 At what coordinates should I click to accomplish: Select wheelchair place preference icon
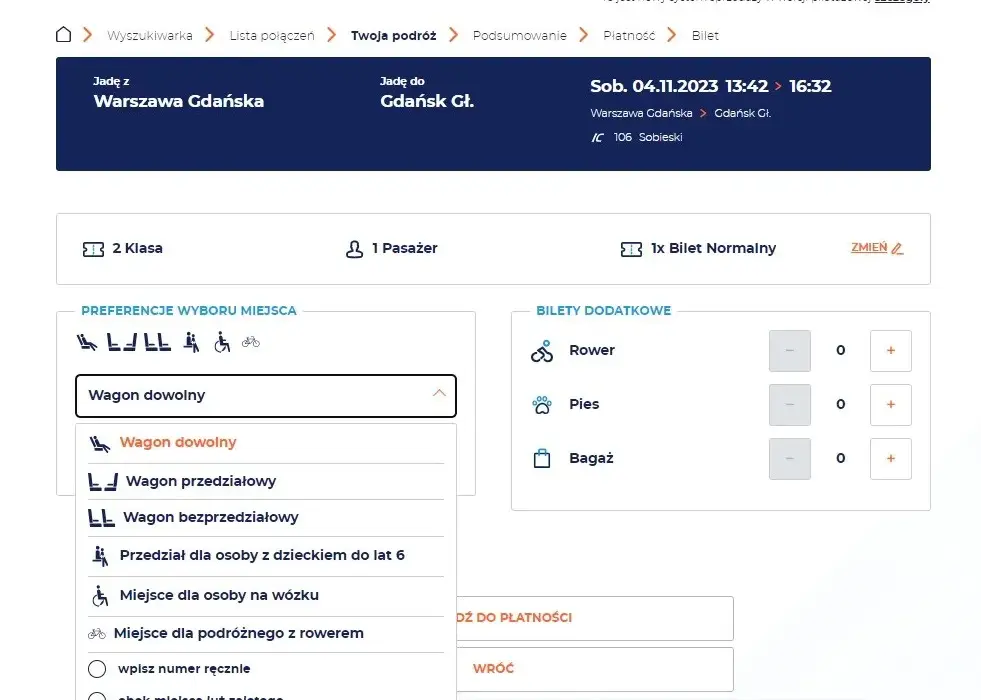tap(222, 342)
